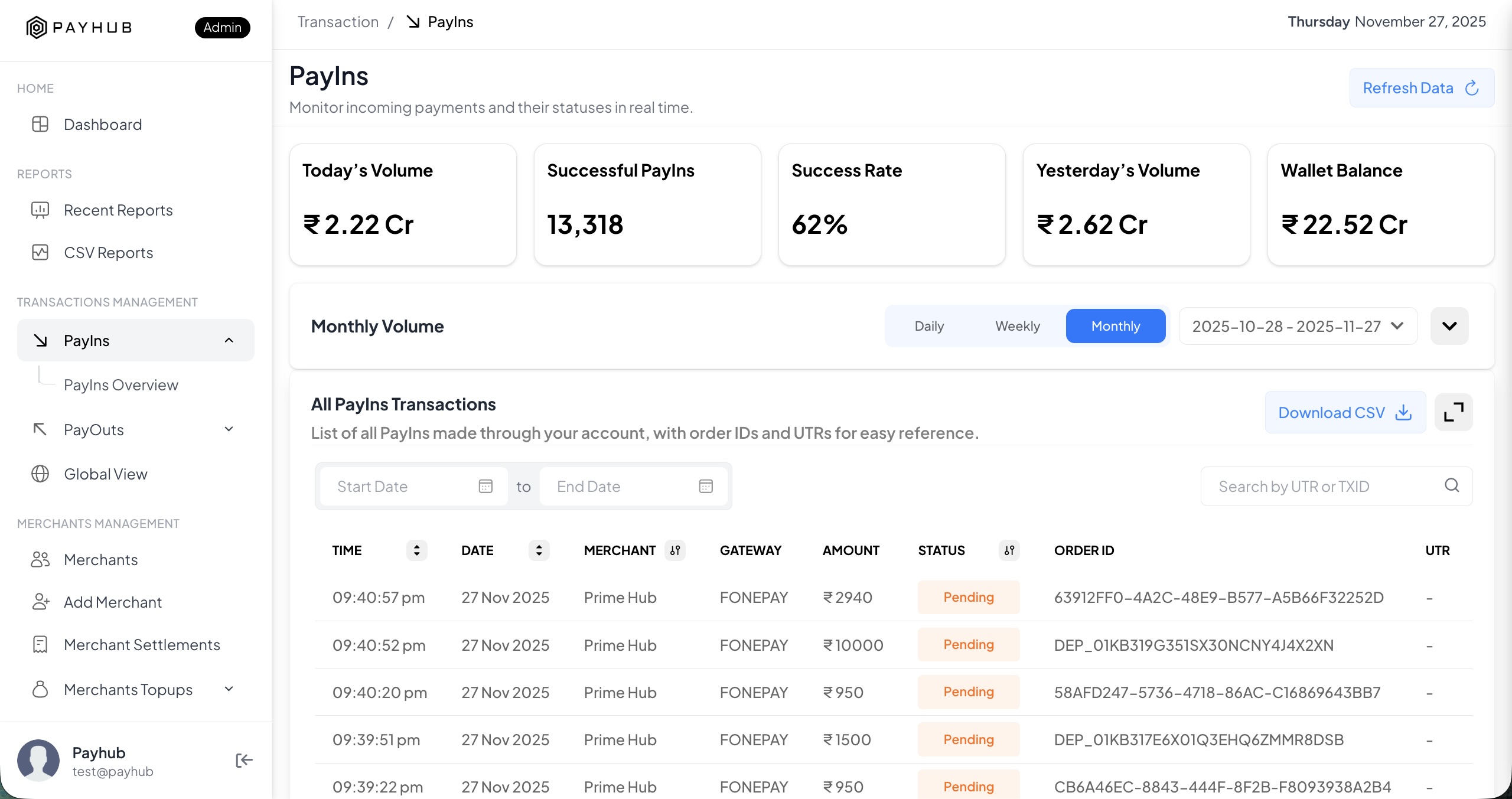The image size is (1512, 799).
Task: Click Download CSV button
Action: (x=1345, y=412)
